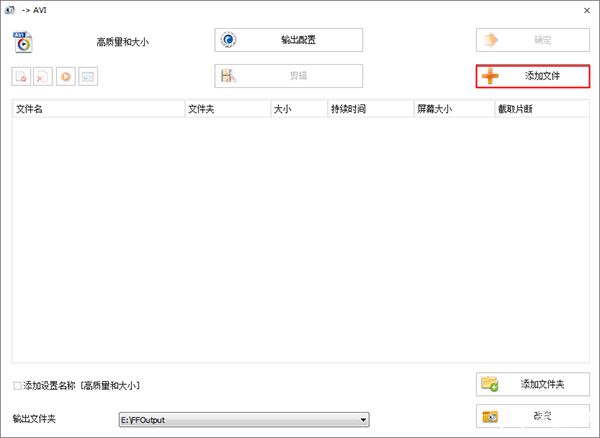
Task: Click the 截取片断 column header
Action: [x=540, y=108]
